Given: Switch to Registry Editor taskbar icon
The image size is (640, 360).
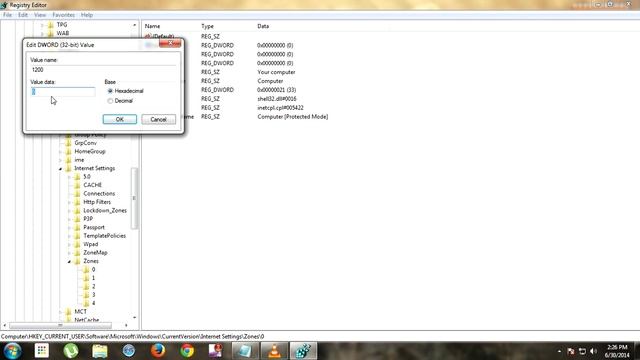Looking at the screenshot, I should coord(303,351).
